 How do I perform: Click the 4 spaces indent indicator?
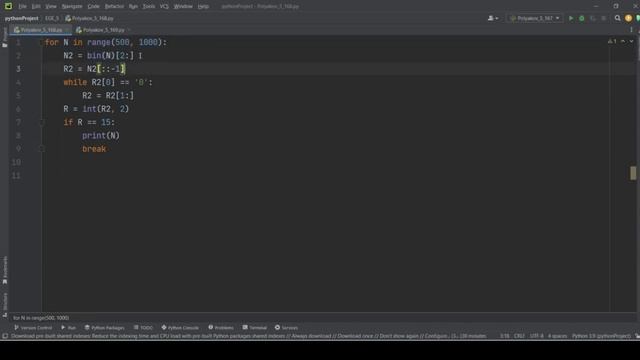tap(557, 336)
